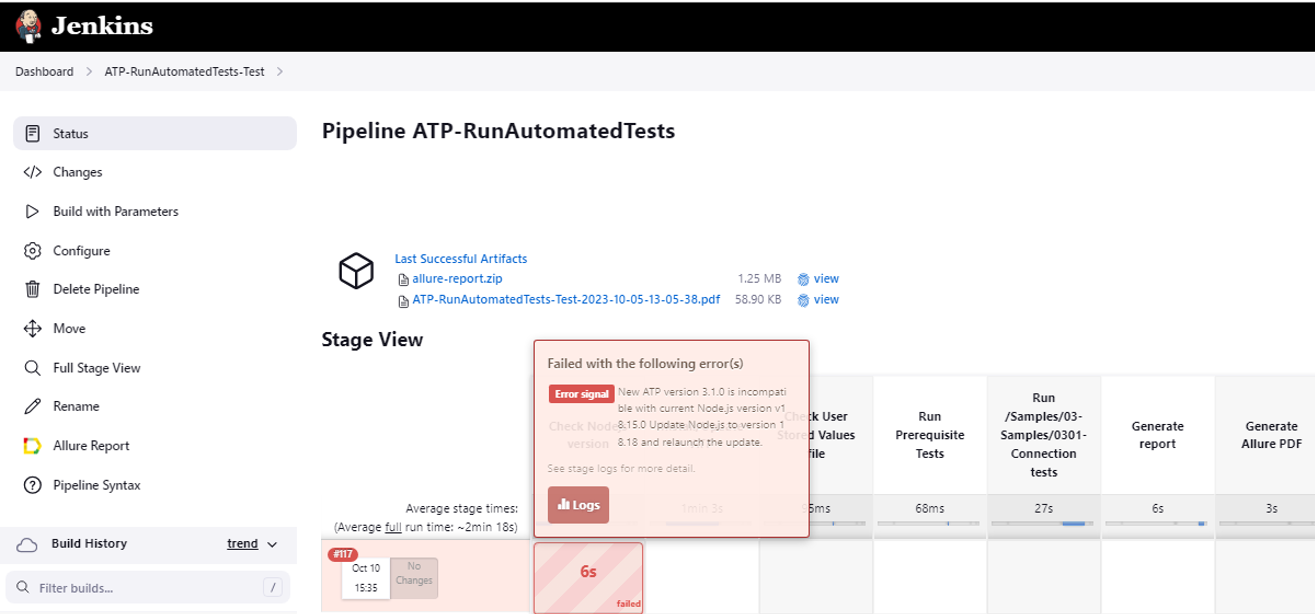Click the Allure Report logo icon
The height and width of the screenshot is (614, 1315).
tap(32, 446)
